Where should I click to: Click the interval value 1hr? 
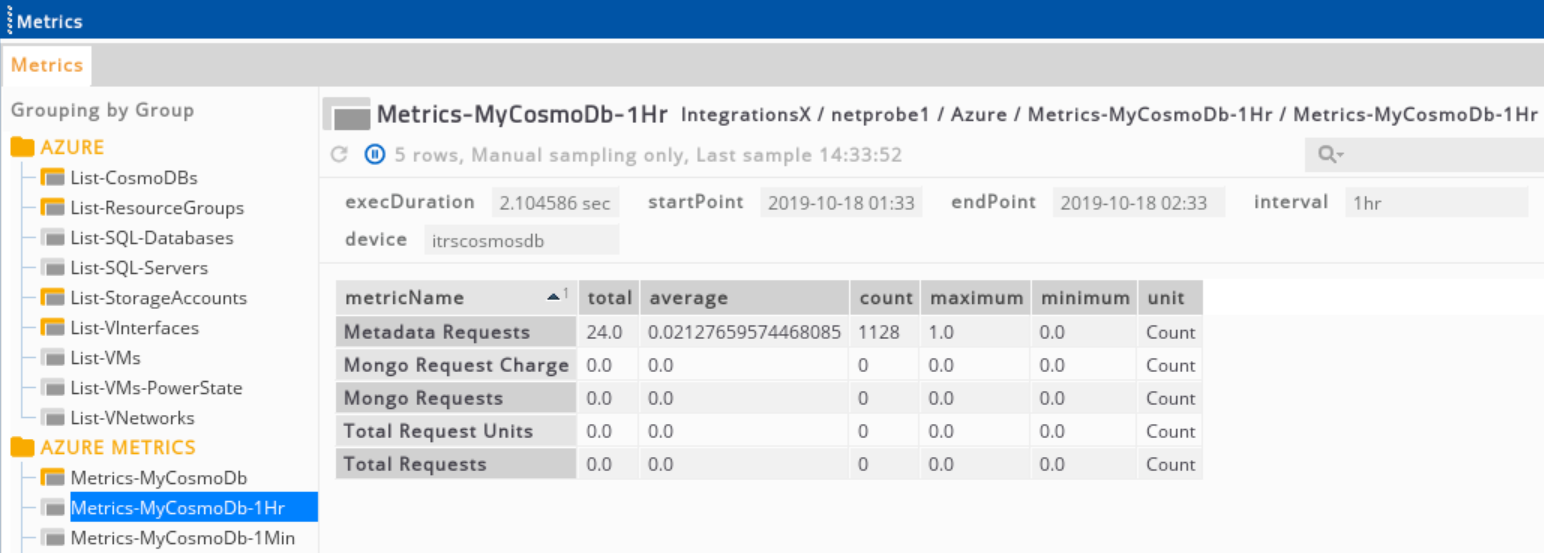pyautogui.click(x=1436, y=203)
